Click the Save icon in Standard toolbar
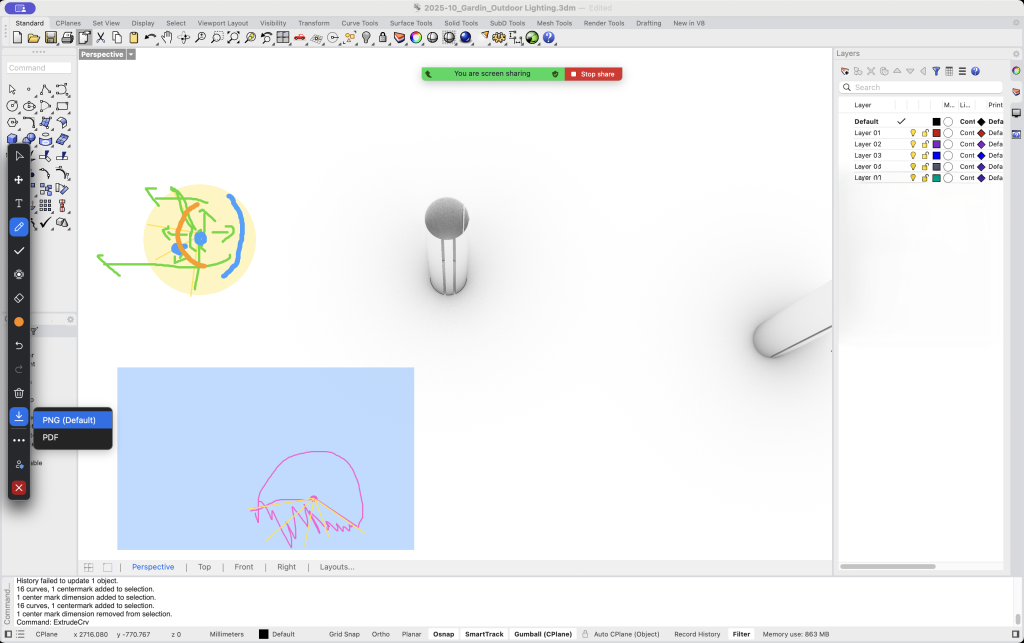Viewport: 1024px width, 643px height. [x=50, y=38]
